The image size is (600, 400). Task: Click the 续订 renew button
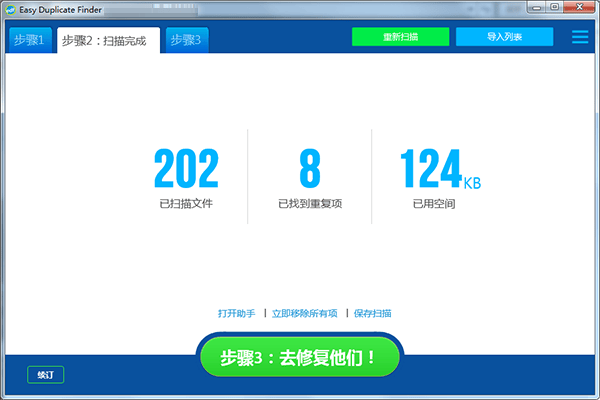pos(46,375)
